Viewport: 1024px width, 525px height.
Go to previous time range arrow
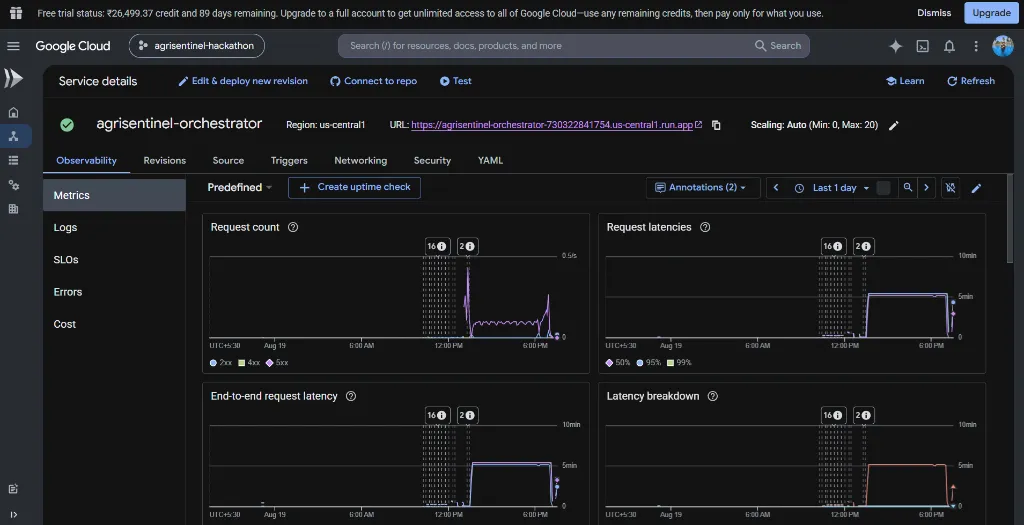[776, 187]
